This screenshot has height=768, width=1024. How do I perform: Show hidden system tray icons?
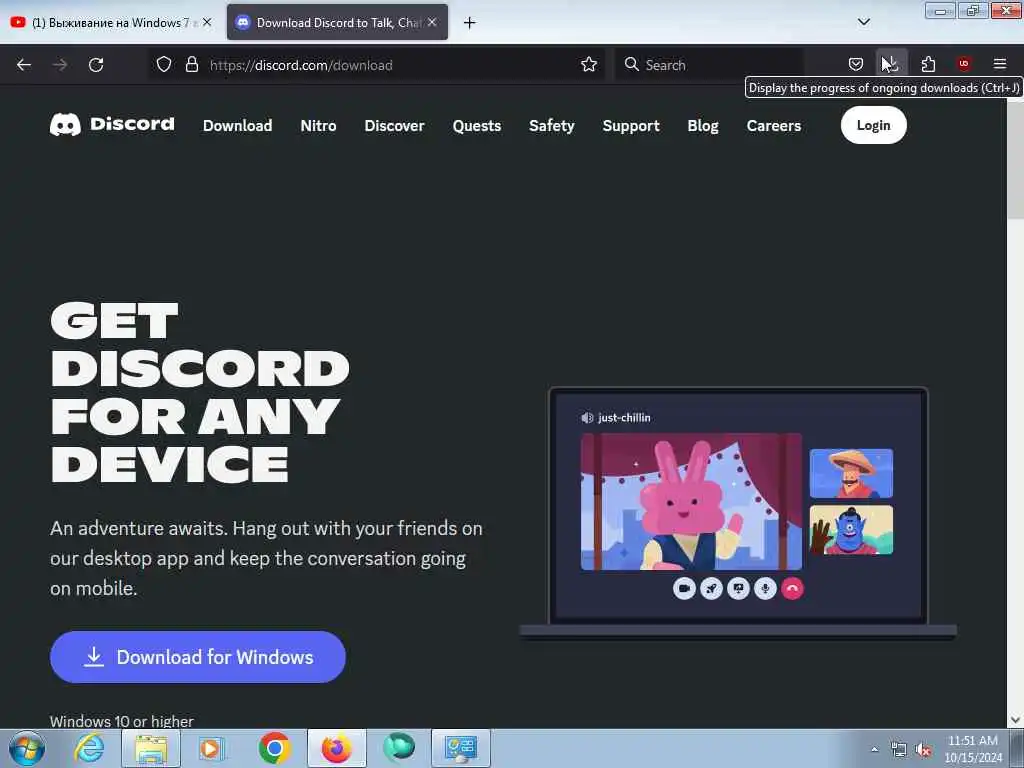click(x=874, y=749)
